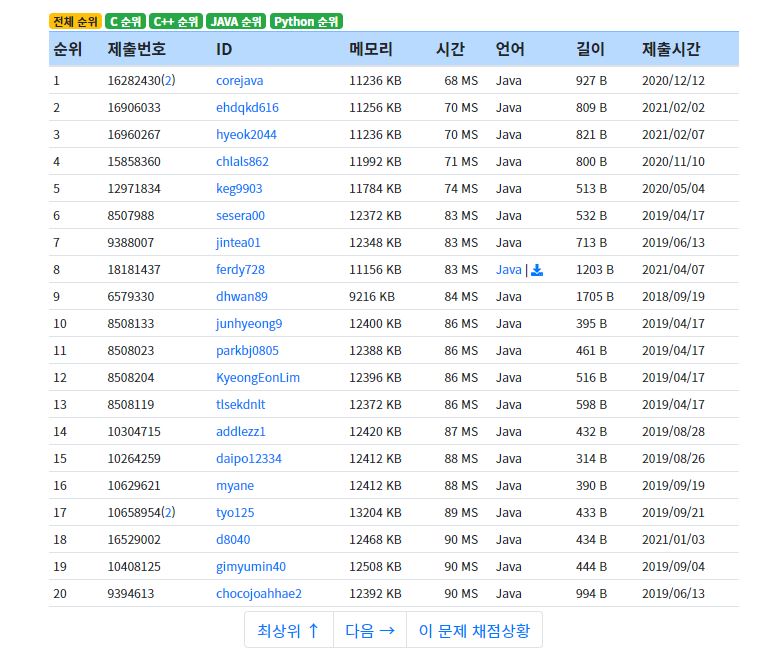Click the 1705 B length cell
This screenshot has width=773, height=659.
coord(595,297)
